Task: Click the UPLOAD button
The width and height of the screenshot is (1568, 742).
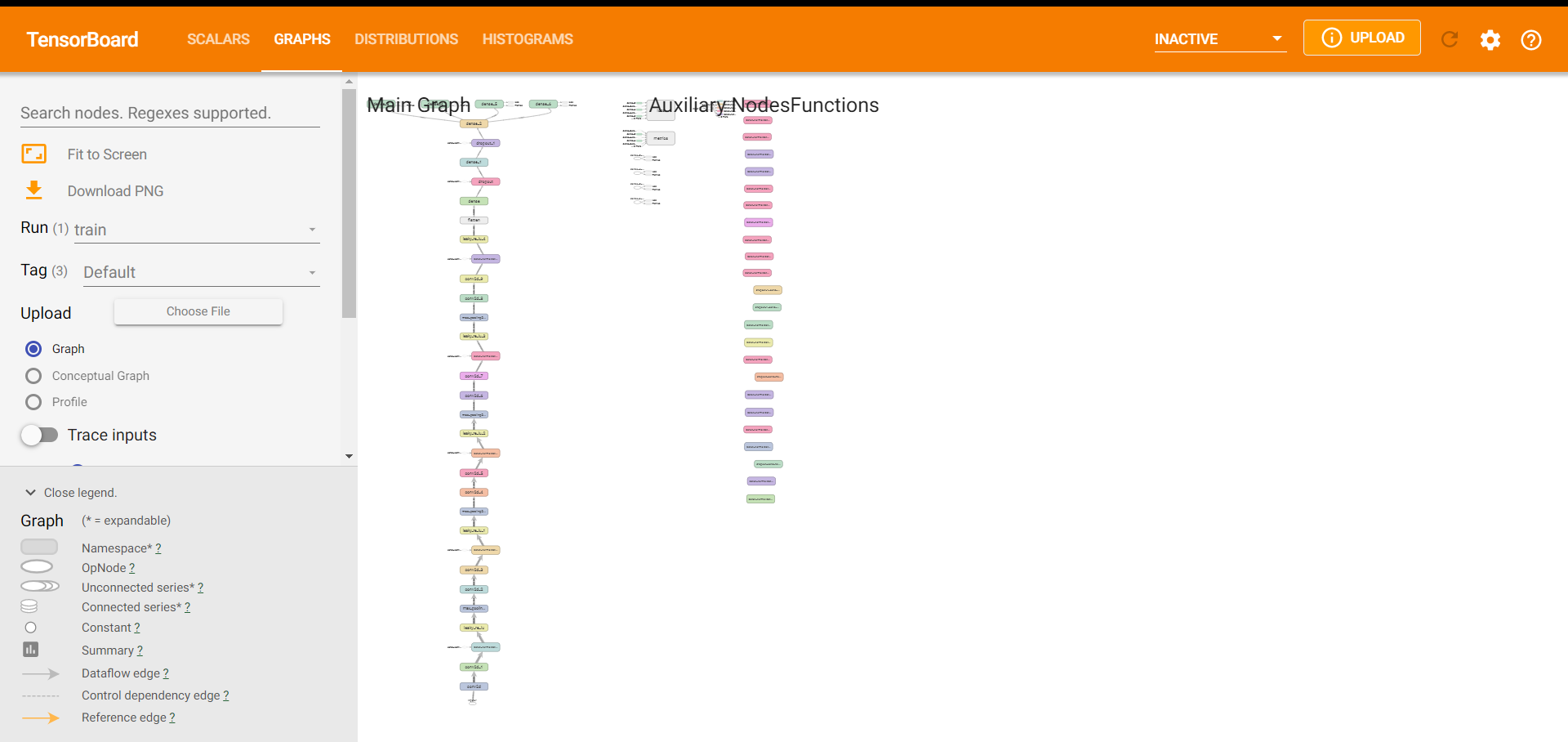Action: click(x=1362, y=38)
